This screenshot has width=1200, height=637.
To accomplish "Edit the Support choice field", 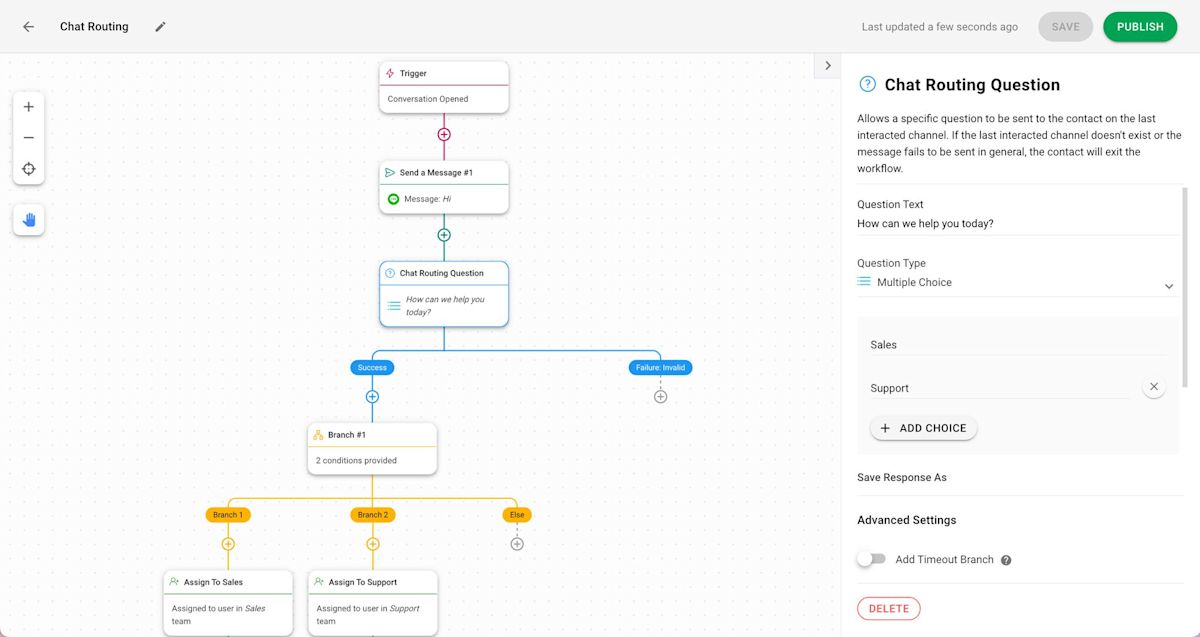I will 1000,388.
